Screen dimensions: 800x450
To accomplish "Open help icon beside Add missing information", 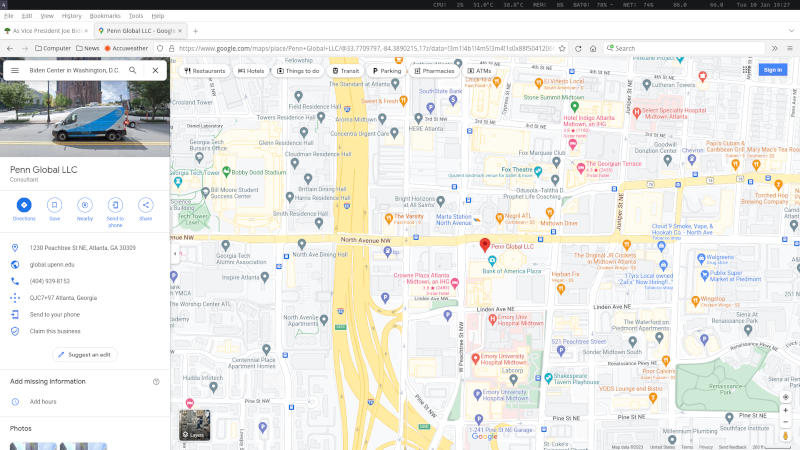I will (156, 382).
